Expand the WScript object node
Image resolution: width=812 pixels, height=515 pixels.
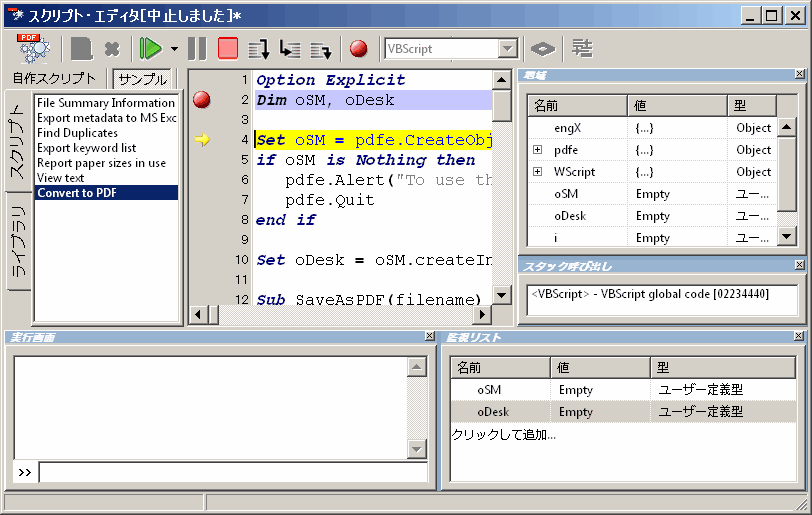coord(538,171)
